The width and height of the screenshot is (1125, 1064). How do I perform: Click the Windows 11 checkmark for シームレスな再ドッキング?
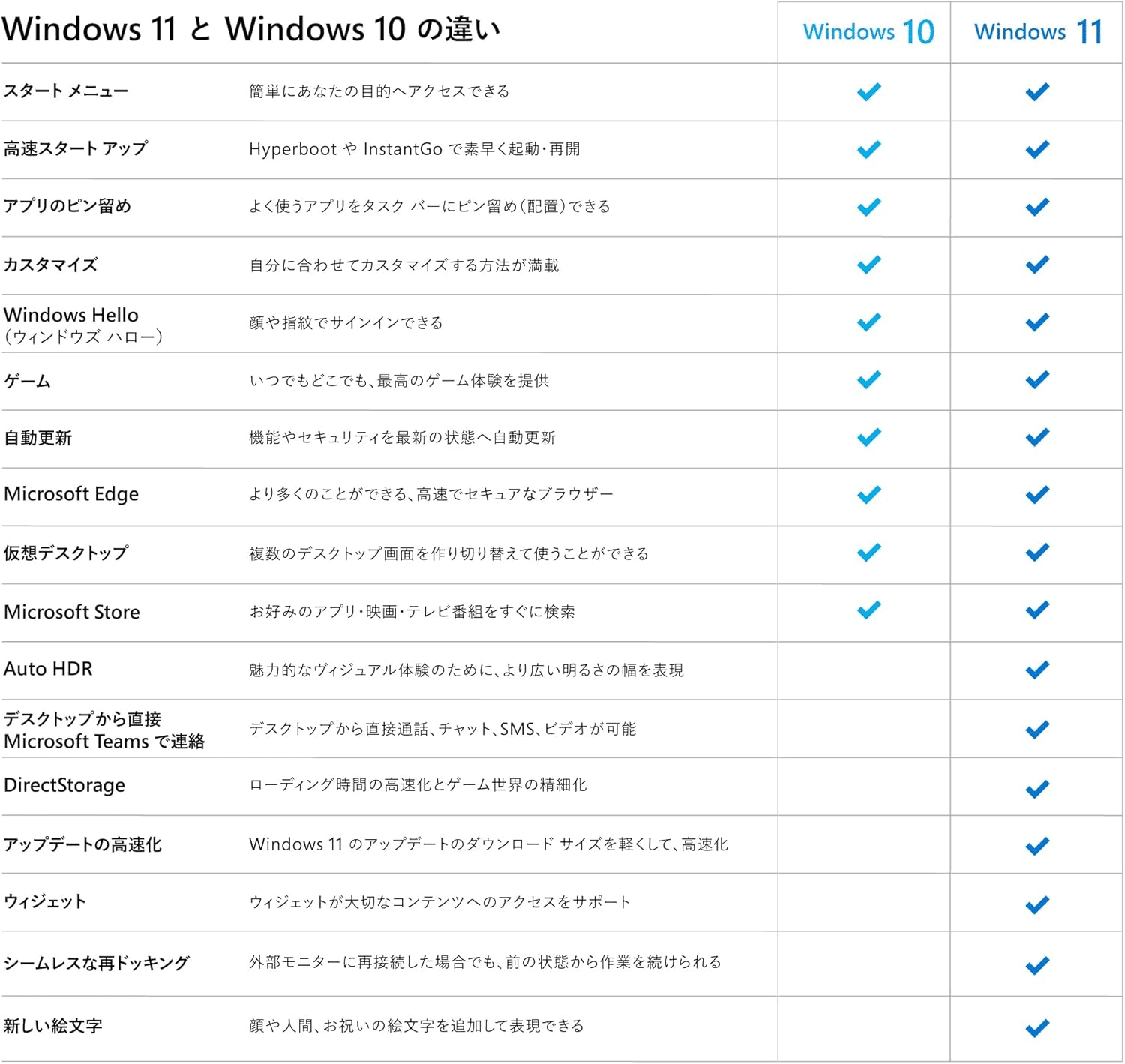pyautogui.click(x=1037, y=965)
